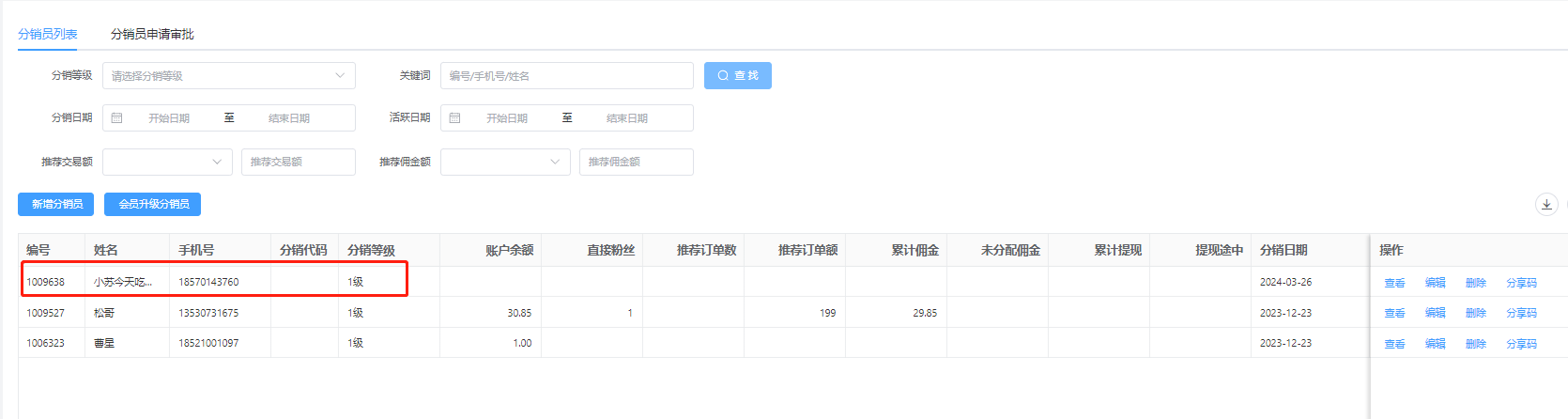Image resolution: width=1568 pixels, height=419 pixels.
Task: Expand the 推荐佣金额 comparison dropdown
Action: (x=505, y=162)
